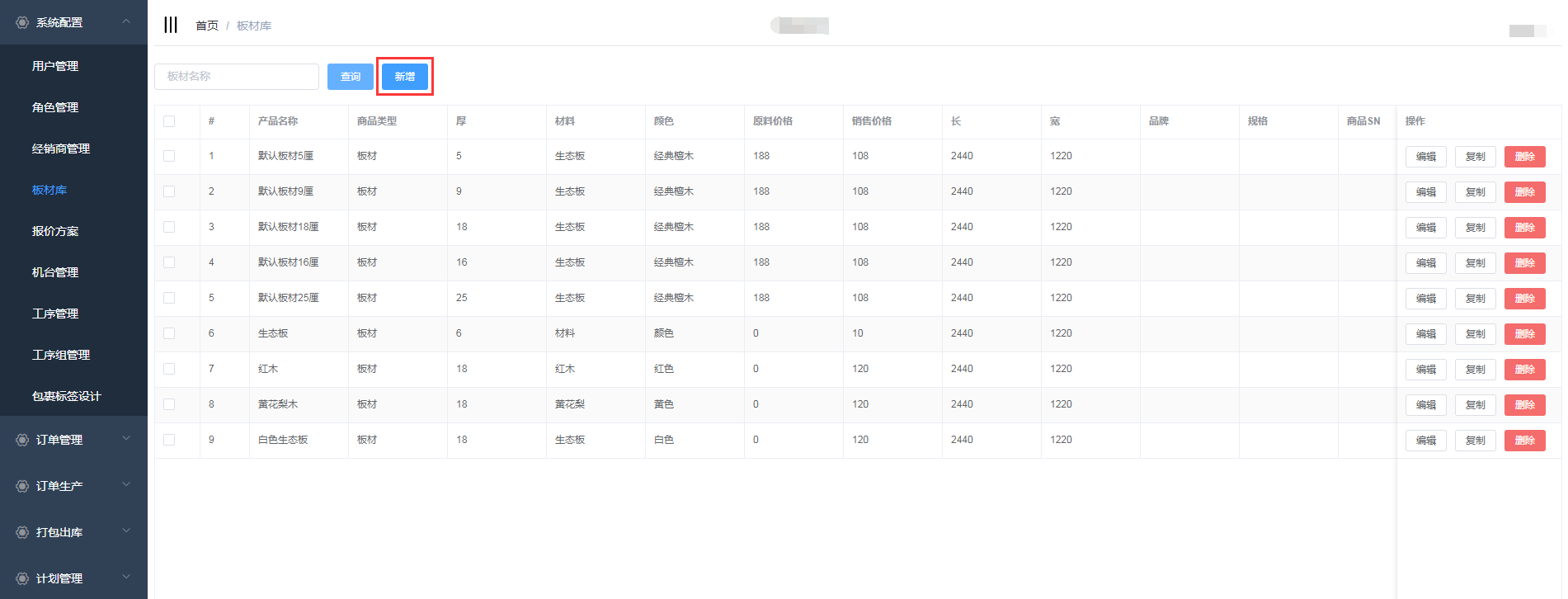Viewport: 1568px width, 599px height.
Task: Go to 报价方案 menu item
Action: point(55,231)
